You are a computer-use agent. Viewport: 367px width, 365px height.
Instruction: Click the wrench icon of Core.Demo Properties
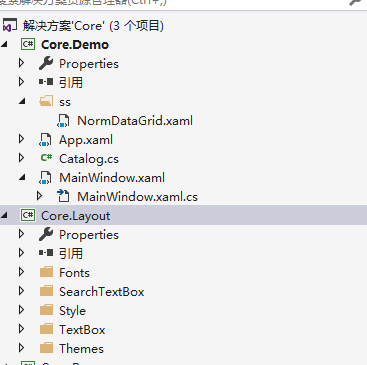click(46, 63)
